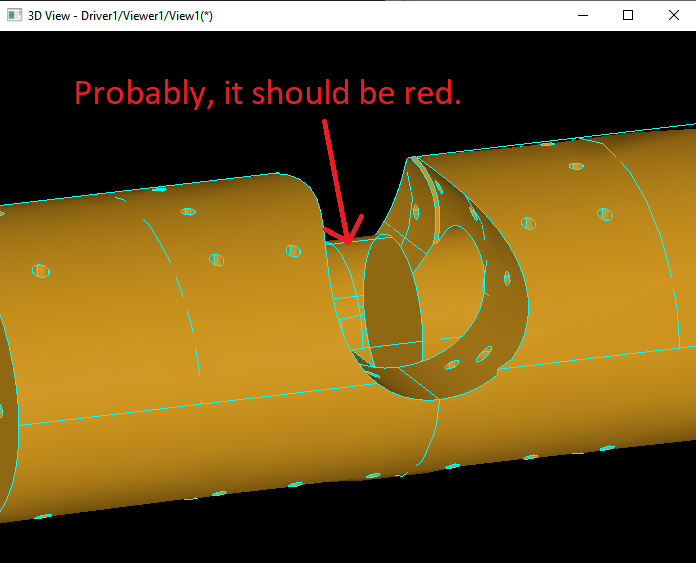Select the topmost hole on left cylinder body

[188, 211]
